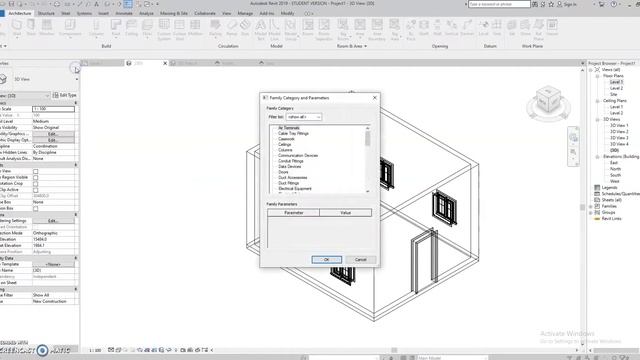Select the Level datum tool
Viewport: 640px width, 360px height.
pyautogui.click(x=483, y=27)
